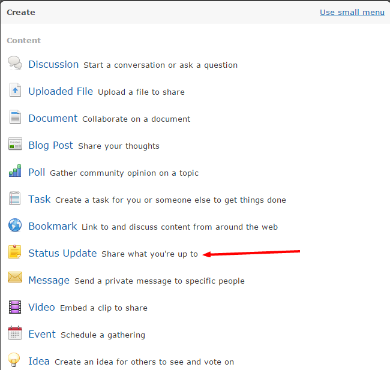390x370 pixels.
Task: Click 'Collaborate on a document' description
Action: pos(136,119)
